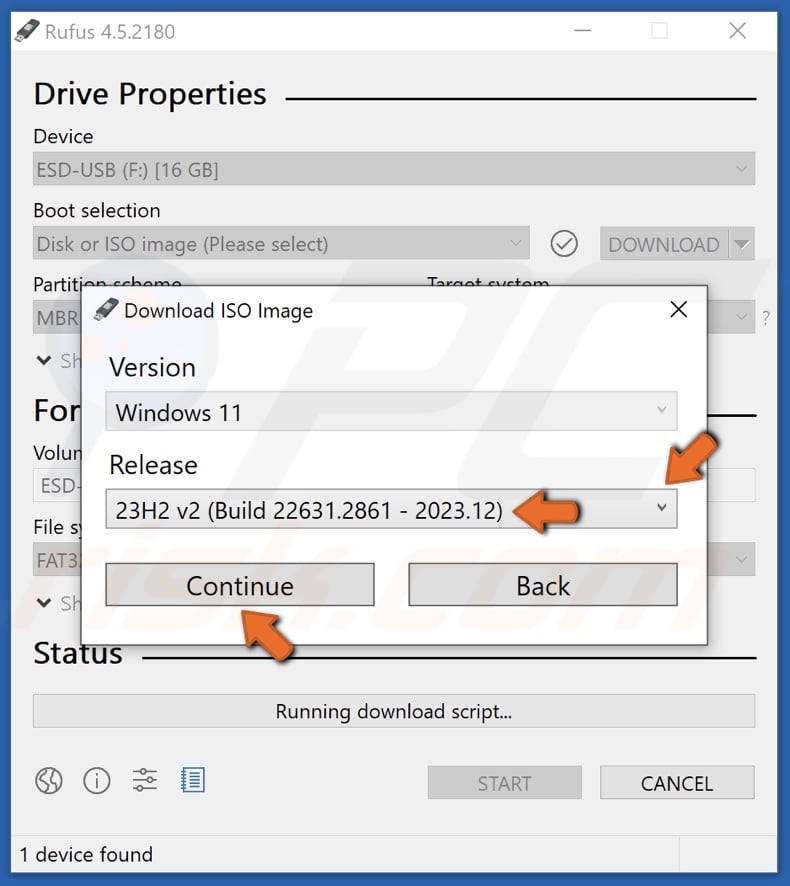Click the Running download script progress bar
This screenshot has width=790, height=886.
click(394, 711)
